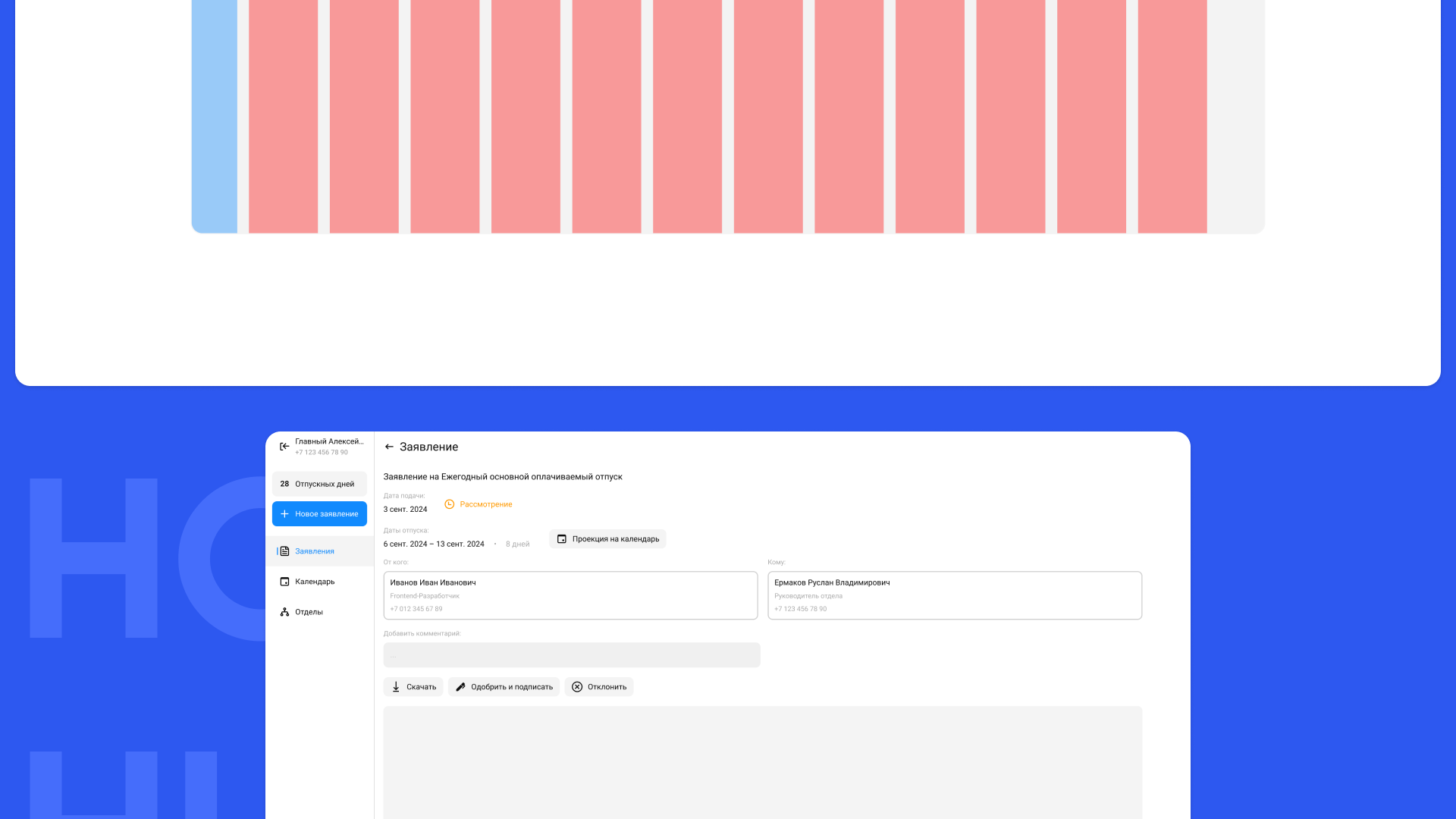Screen dimensions: 1456x819
Task: Click the calendar icon on Проекция на календарь
Action: point(562,538)
